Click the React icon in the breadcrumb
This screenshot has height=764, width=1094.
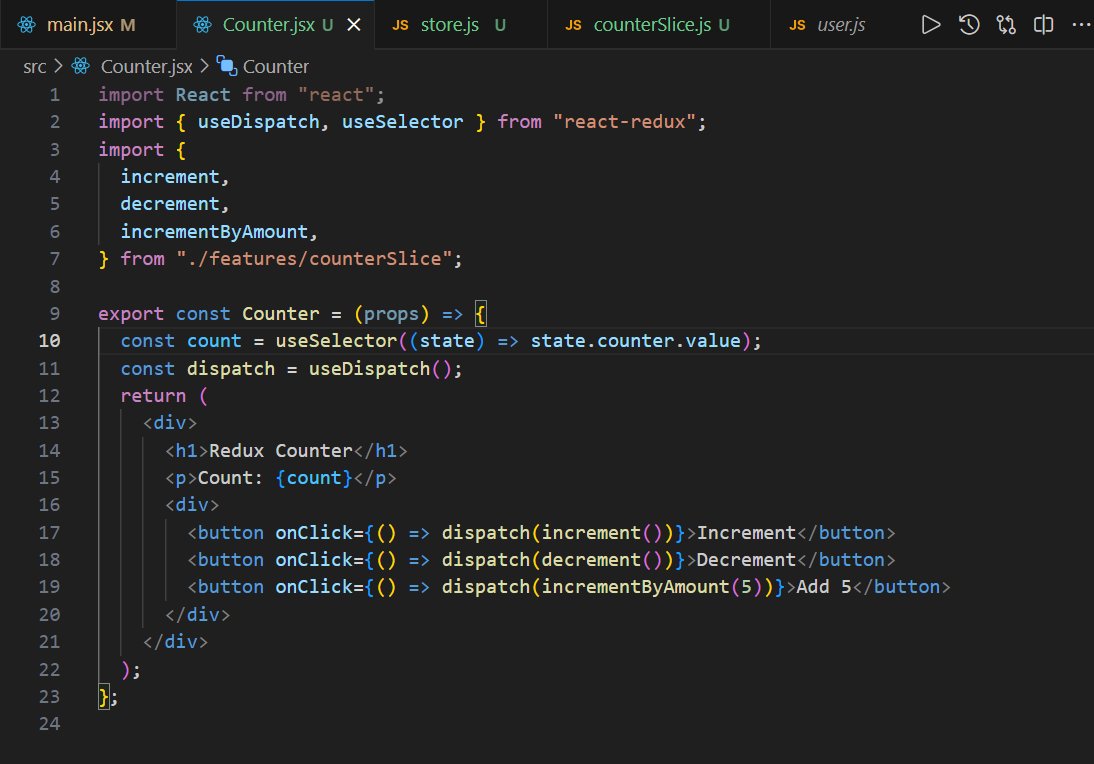coord(81,66)
